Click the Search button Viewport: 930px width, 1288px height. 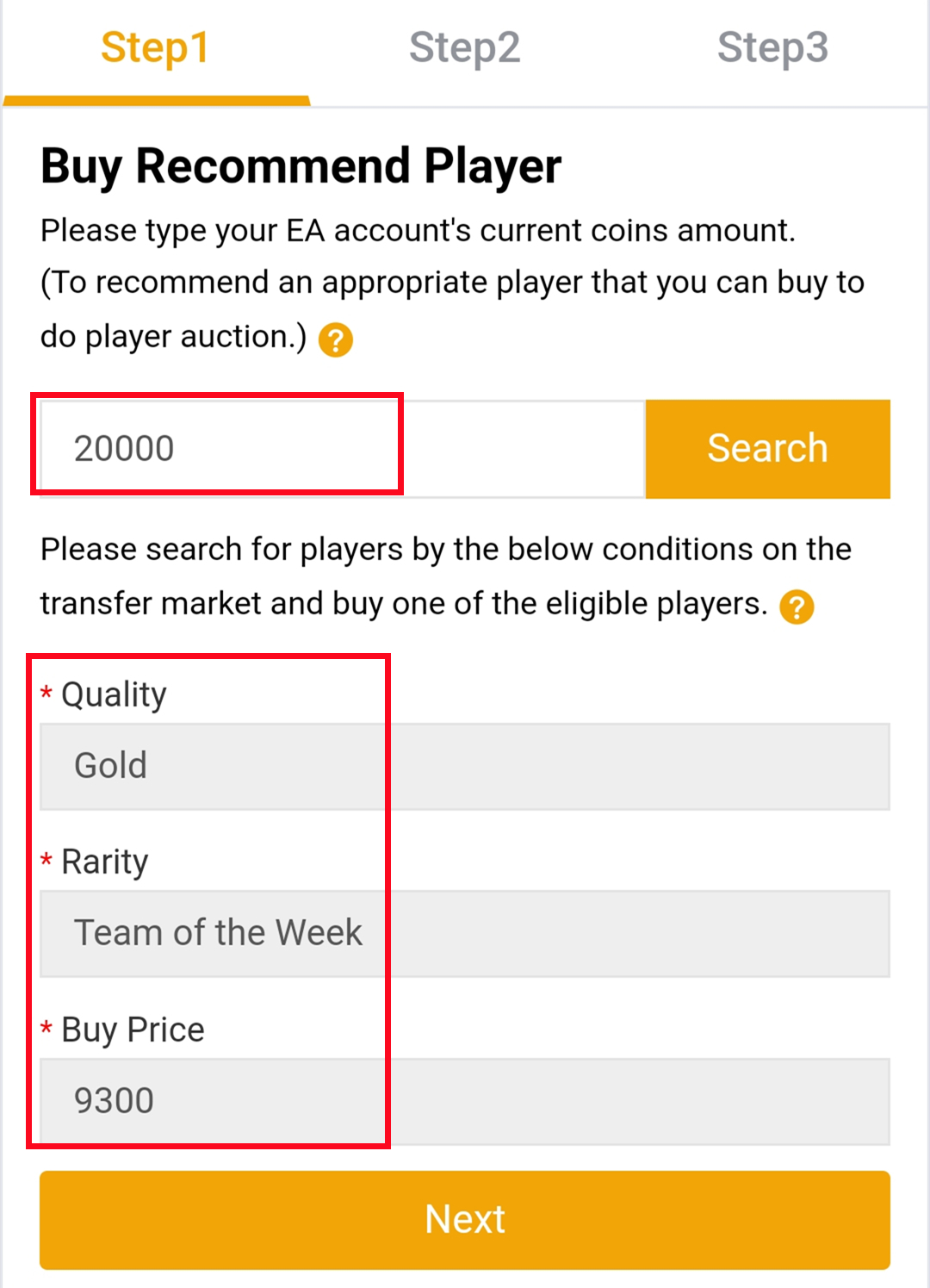[x=767, y=448]
